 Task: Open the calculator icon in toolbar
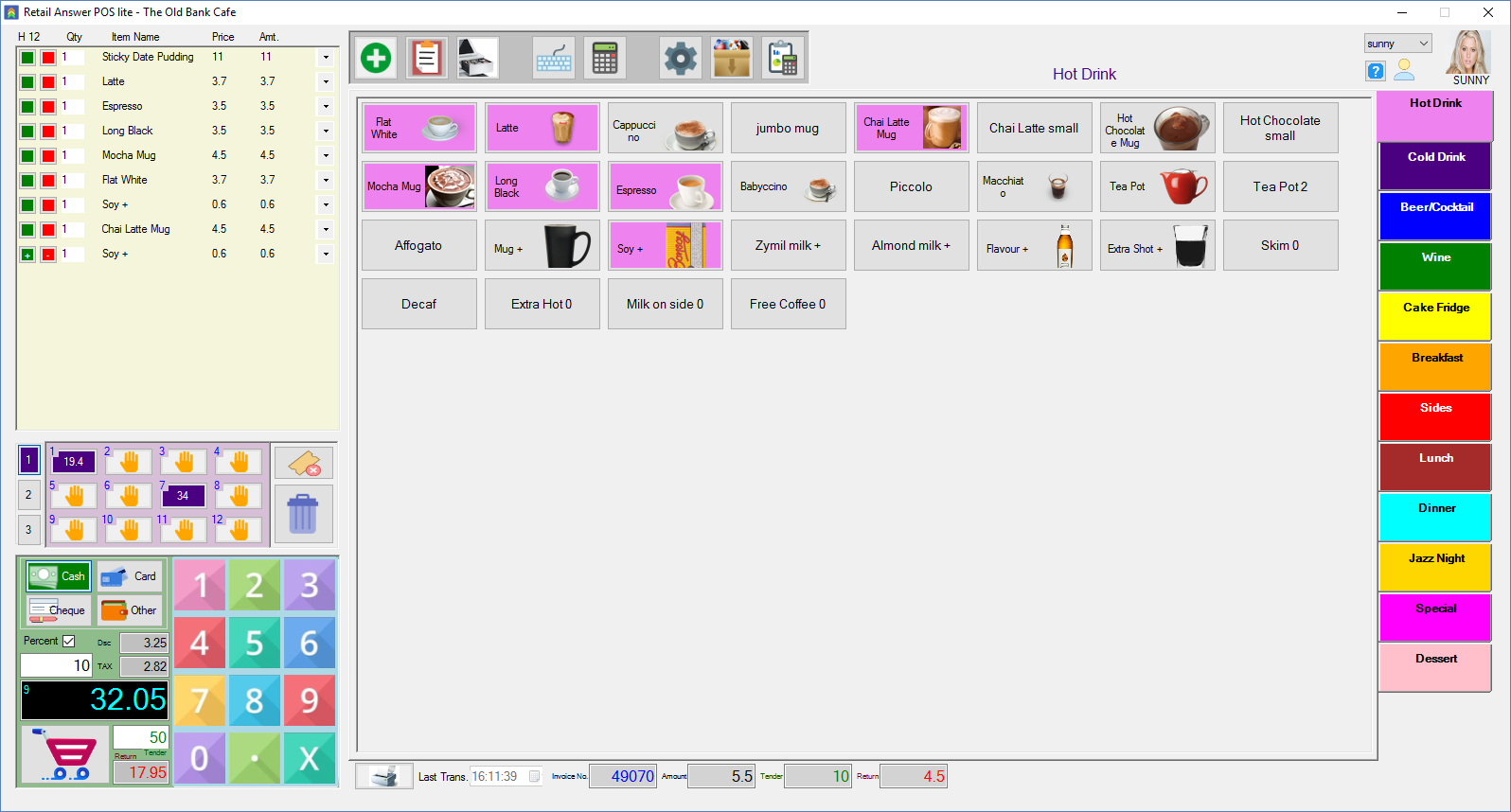pos(605,59)
